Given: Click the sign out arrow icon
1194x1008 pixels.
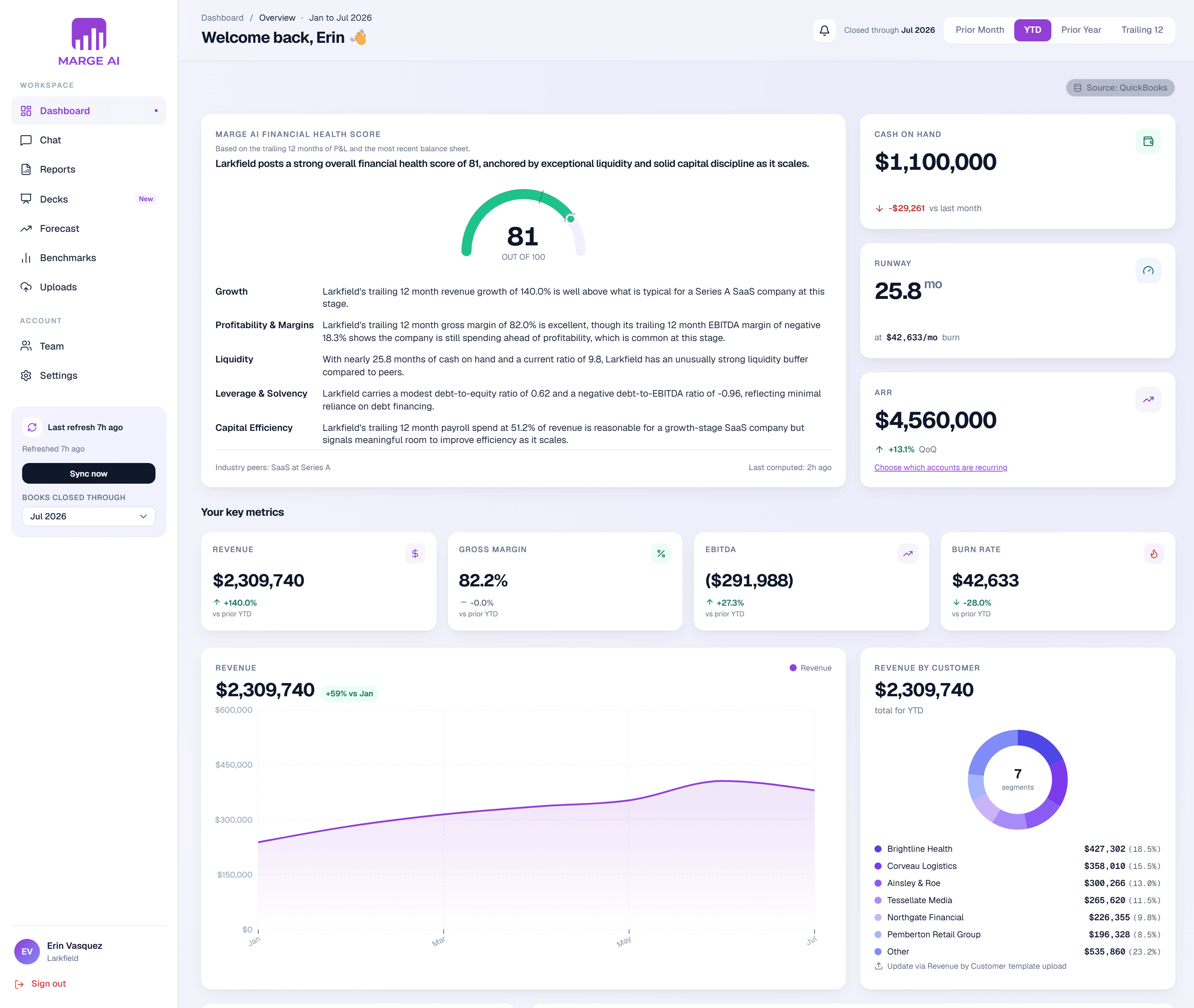Looking at the screenshot, I should (x=19, y=984).
